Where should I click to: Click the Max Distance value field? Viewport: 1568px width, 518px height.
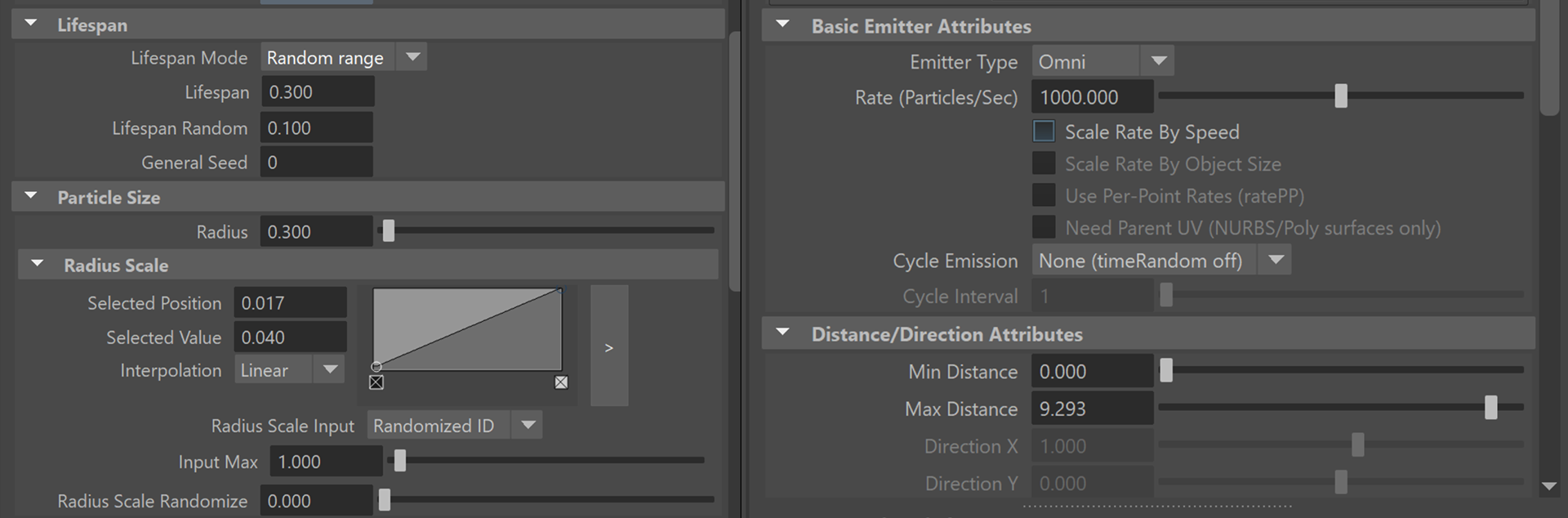pyautogui.click(x=1092, y=409)
